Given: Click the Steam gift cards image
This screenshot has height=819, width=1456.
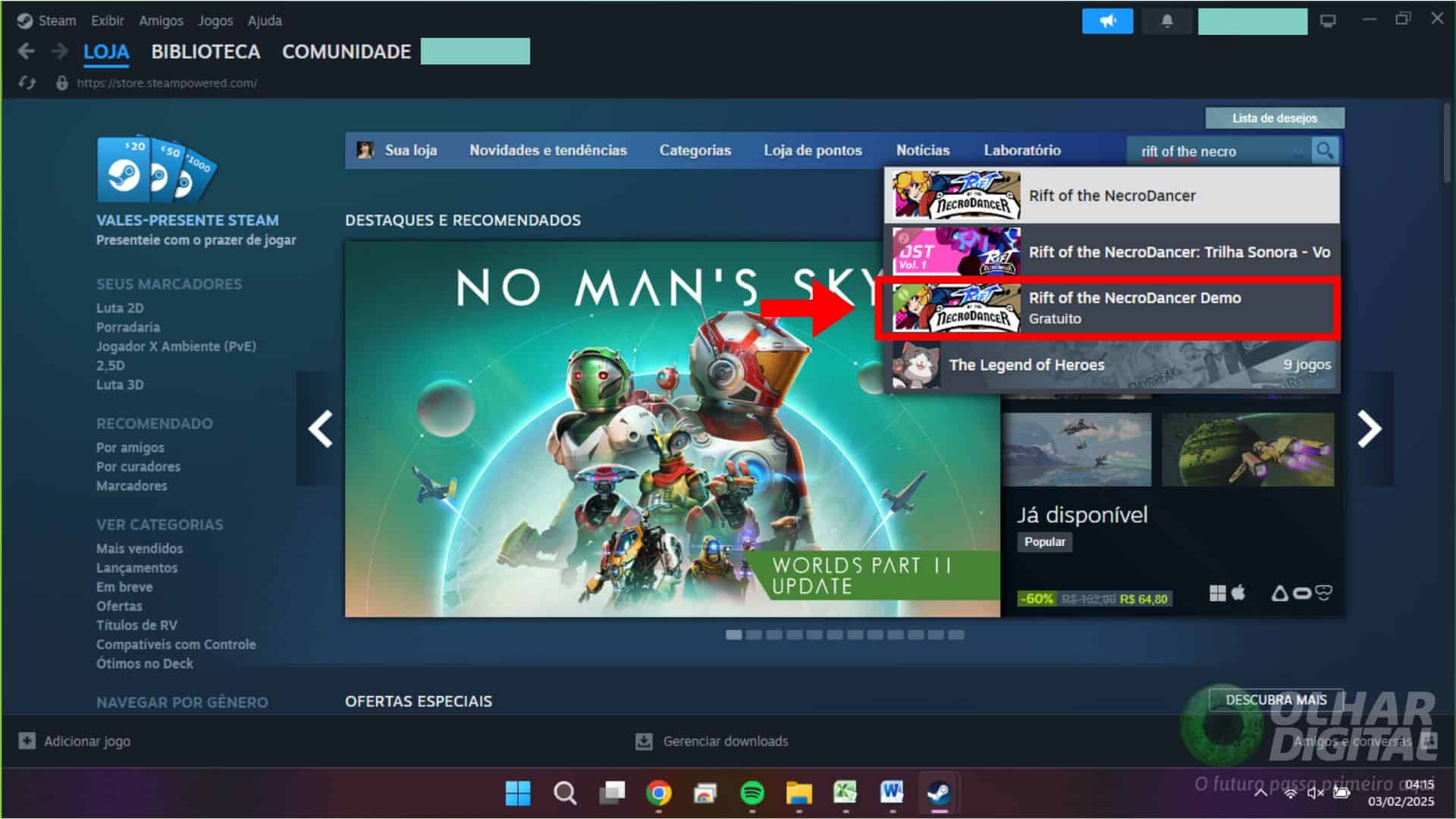Looking at the screenshot, I should [x=156, y=170].
